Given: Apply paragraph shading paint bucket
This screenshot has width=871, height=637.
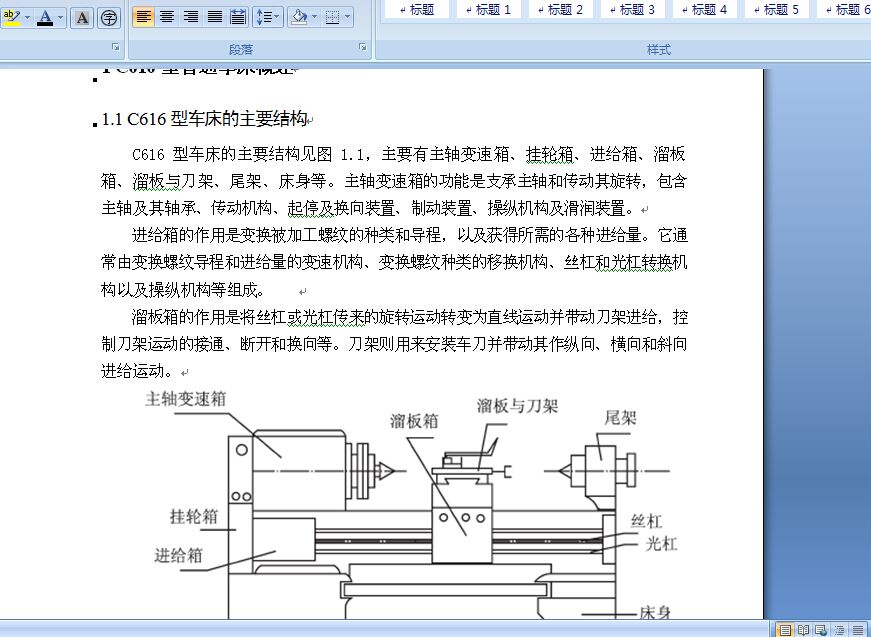Looking at the screenshot, I should [x=299, y=17].
